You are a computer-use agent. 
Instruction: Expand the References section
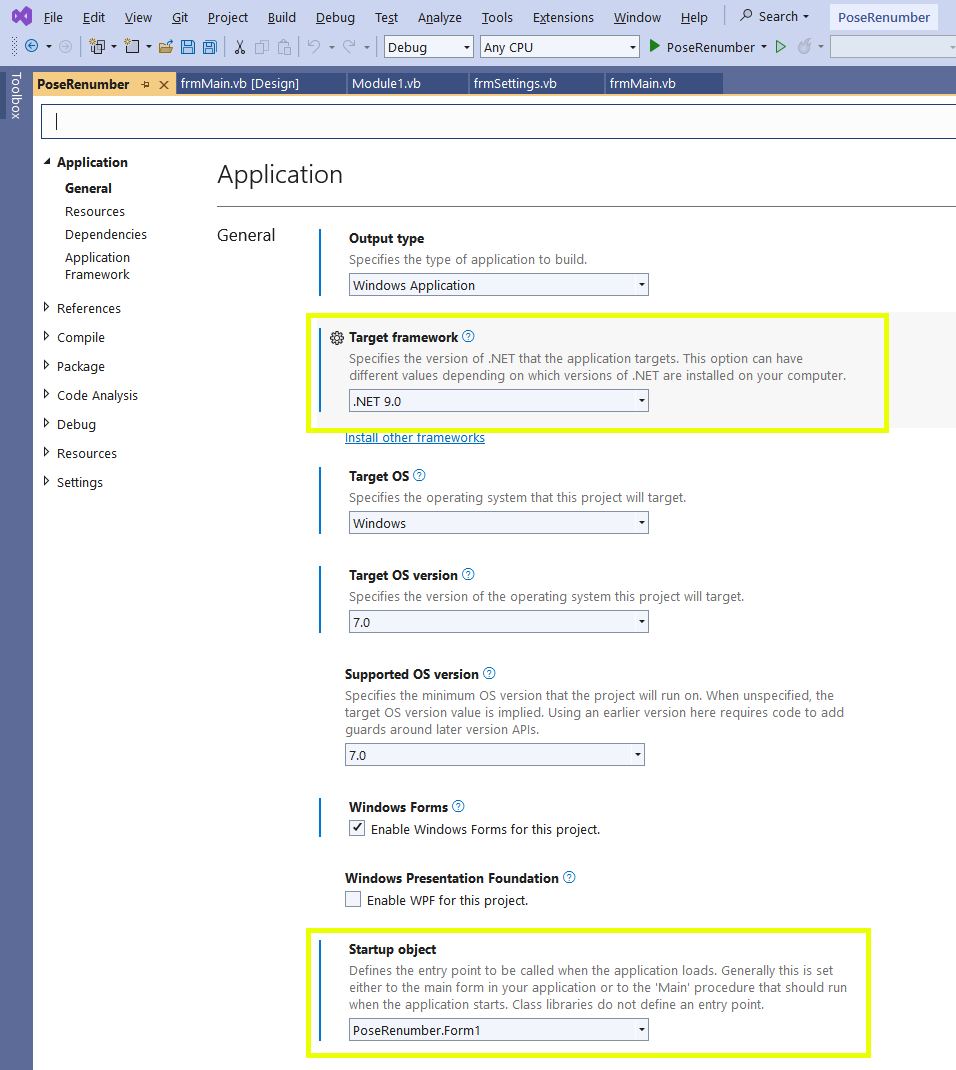tap(46, 308)
